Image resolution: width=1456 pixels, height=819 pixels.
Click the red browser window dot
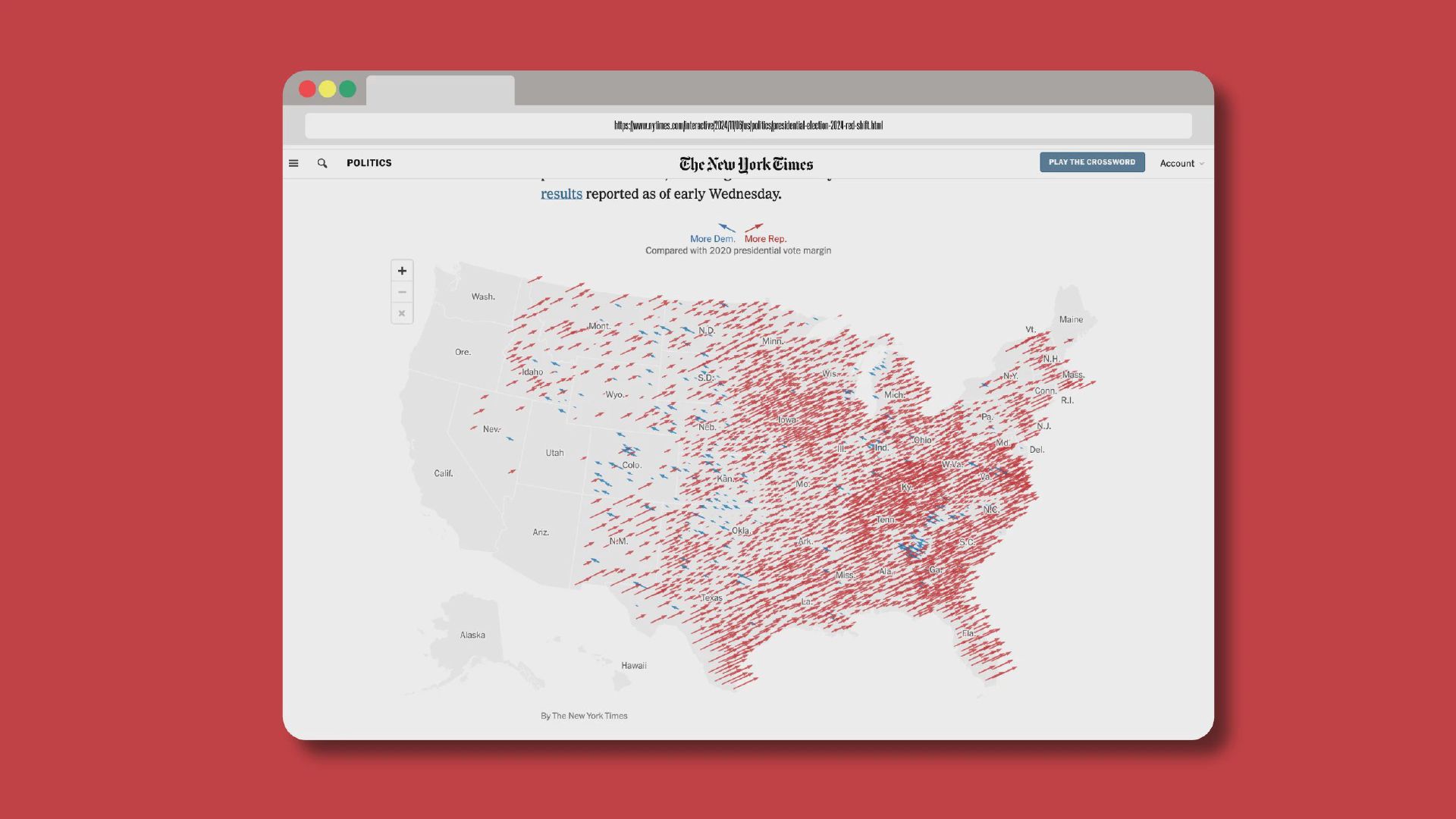(x=307, y=89)
